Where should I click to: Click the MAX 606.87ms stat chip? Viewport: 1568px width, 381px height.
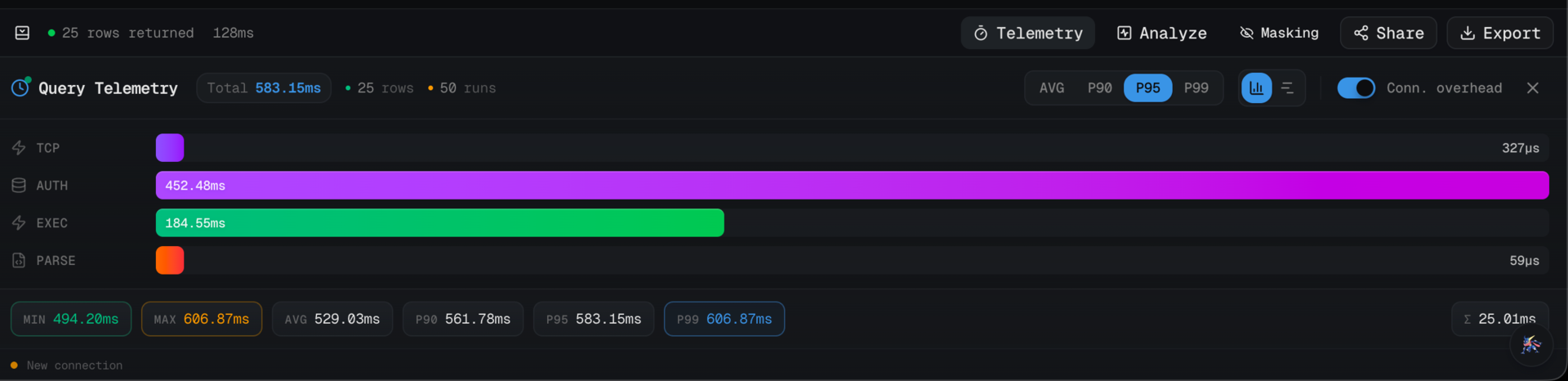[x=202, y=319]
